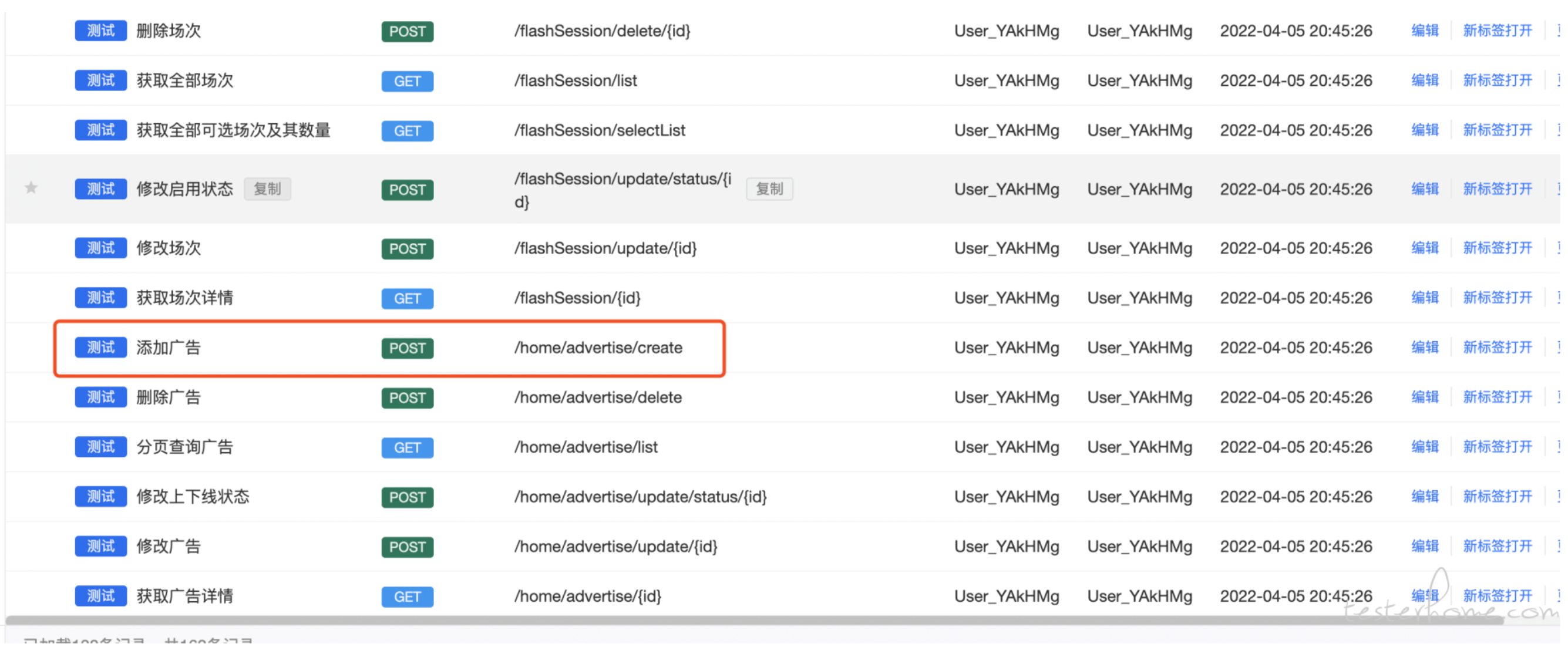1568x647 pixels.
Task: Click path /home/advertise/update/status/{id}
Action: [x=640, y=497]
